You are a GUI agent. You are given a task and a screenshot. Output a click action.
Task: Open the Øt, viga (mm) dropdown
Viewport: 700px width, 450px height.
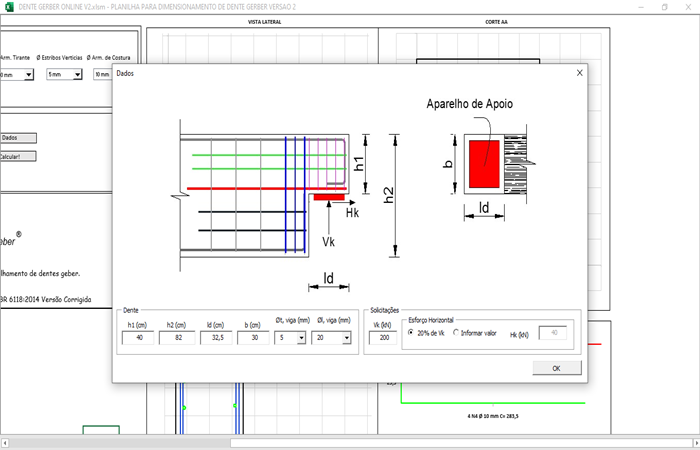(x=301, y=339)
